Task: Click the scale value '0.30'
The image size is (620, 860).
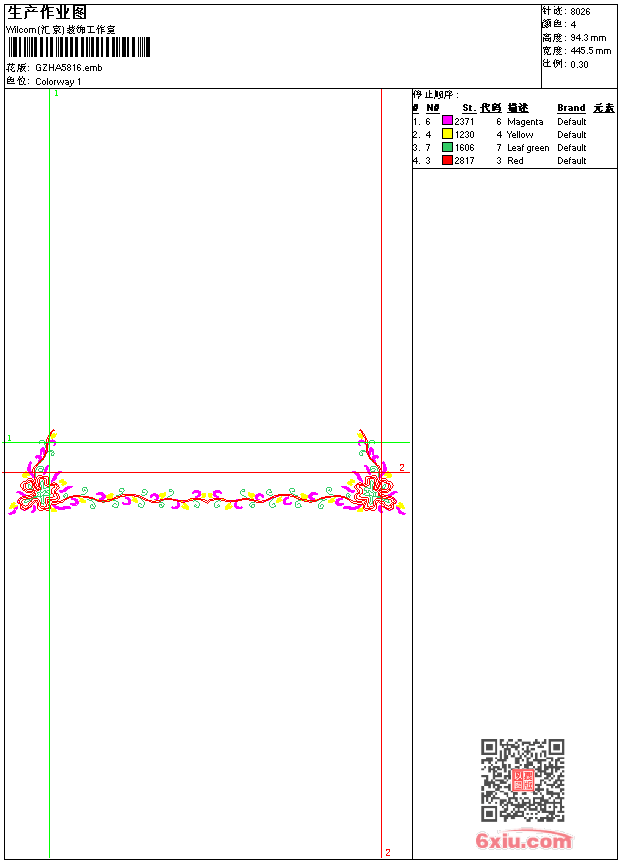Action: click(x=579, y=64)
